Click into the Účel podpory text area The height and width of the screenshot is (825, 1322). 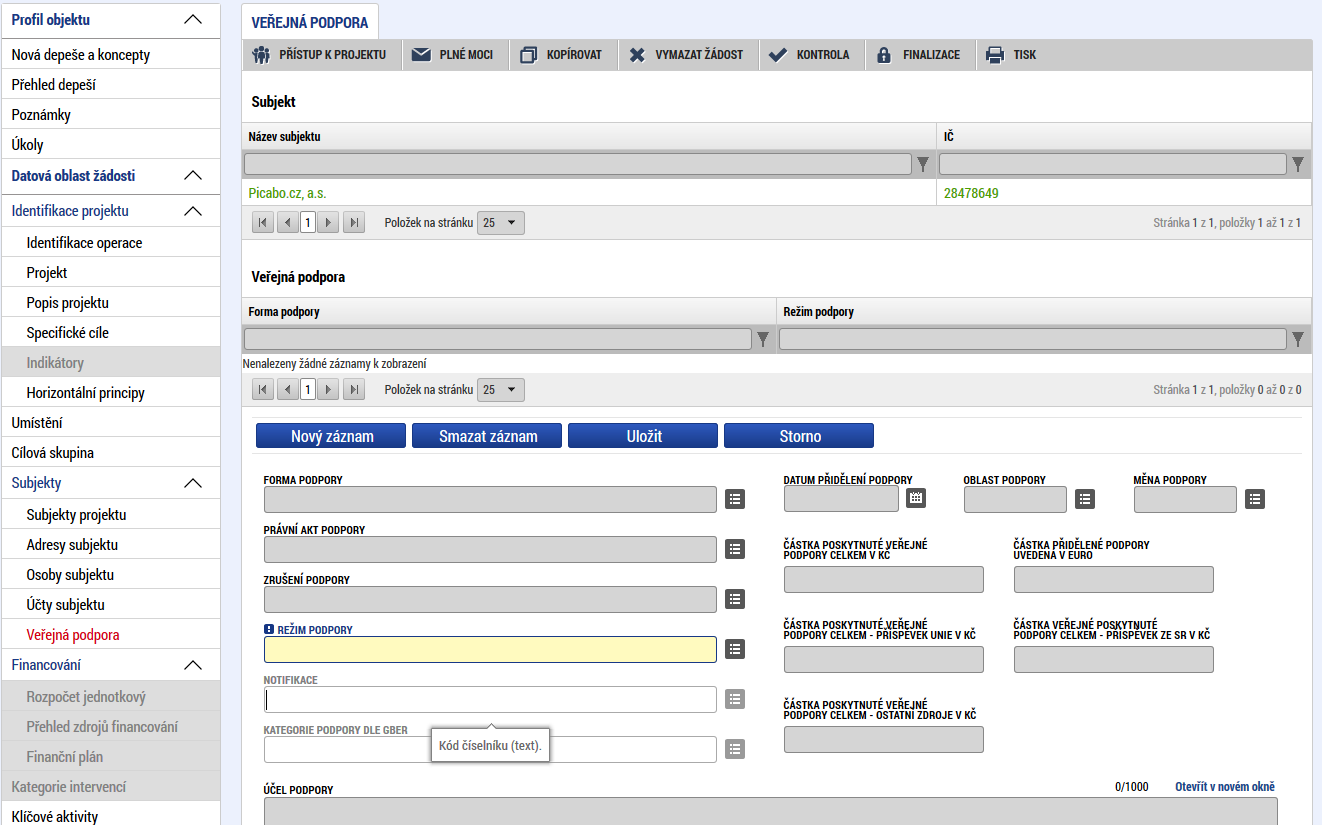(770, 811)
